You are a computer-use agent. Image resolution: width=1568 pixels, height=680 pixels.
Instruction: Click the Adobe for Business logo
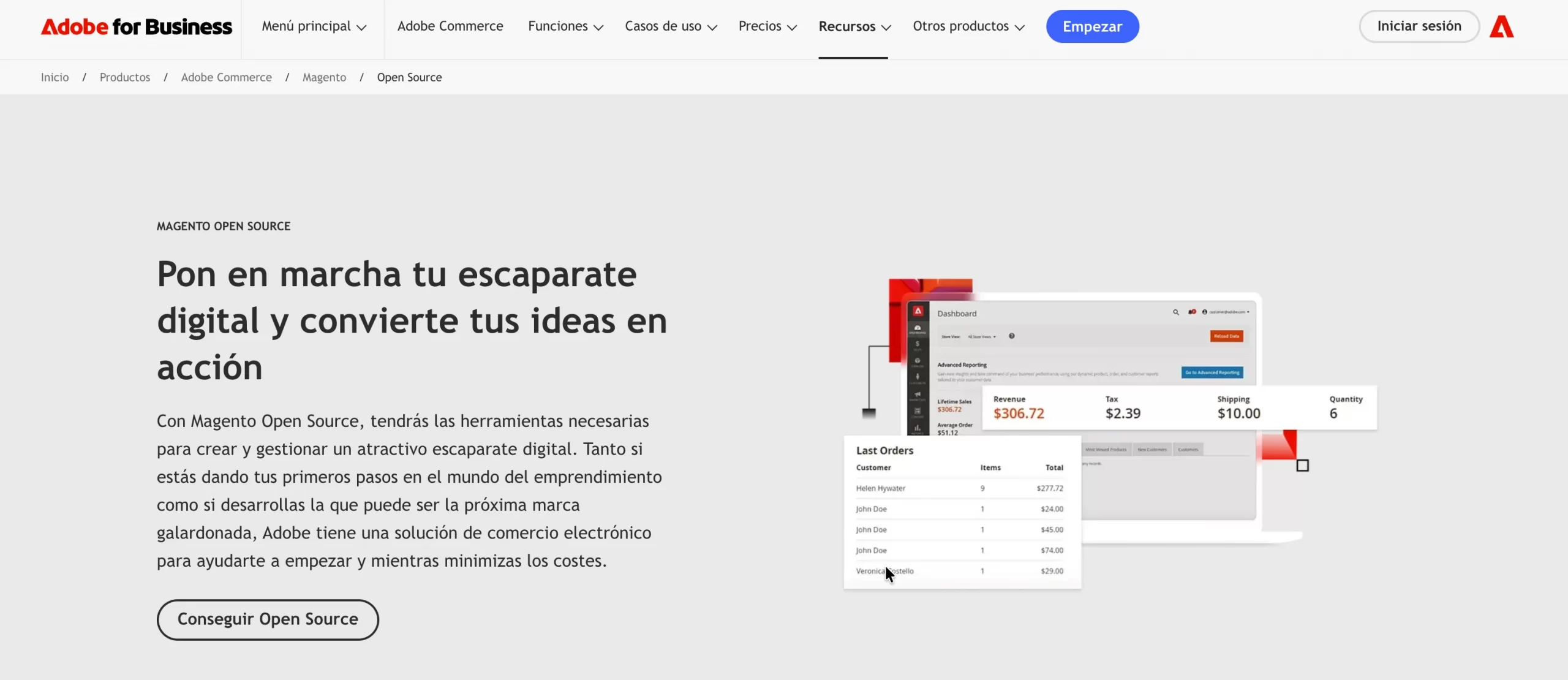tap(136, 26)
